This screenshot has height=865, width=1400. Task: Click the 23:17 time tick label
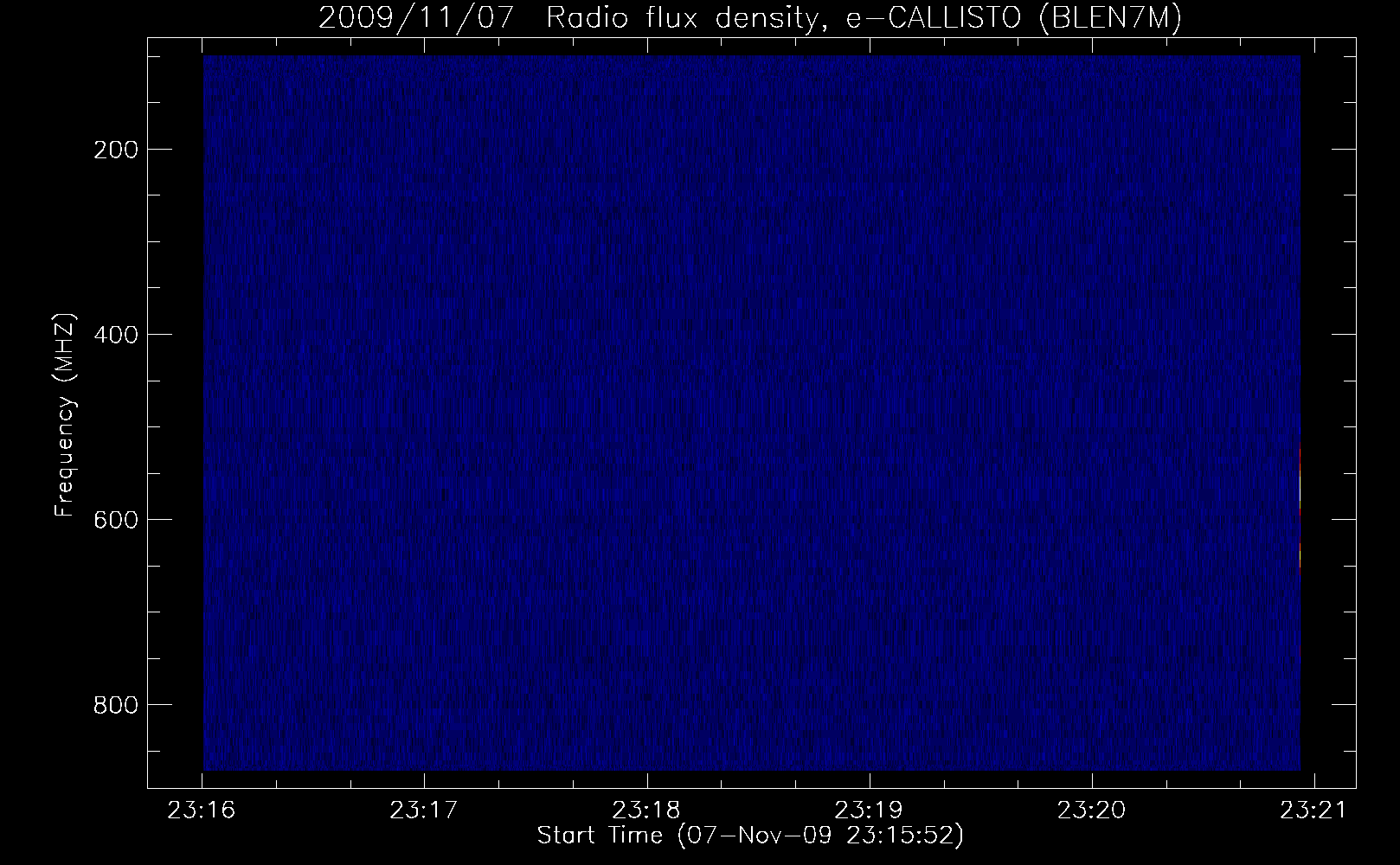click(424, 811)
